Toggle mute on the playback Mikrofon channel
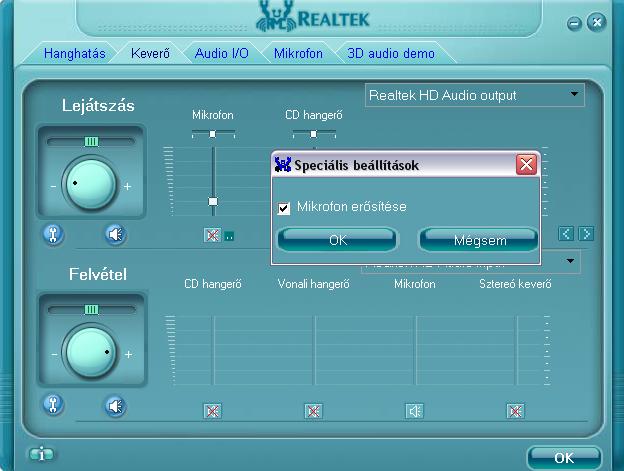Viewport: 624px width, 471px height. coord(212,235)
